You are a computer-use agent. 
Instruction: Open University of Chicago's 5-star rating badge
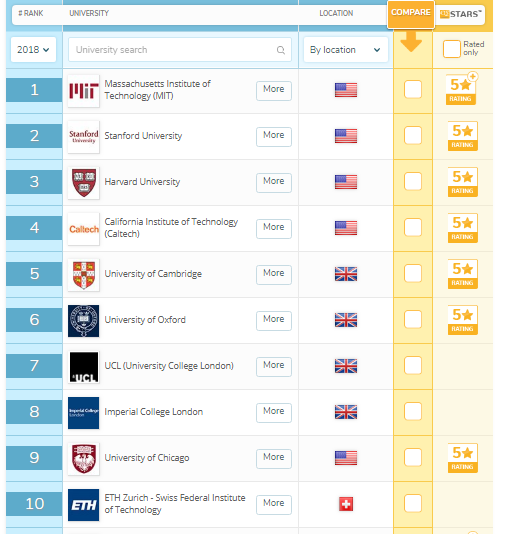point(463,458)
